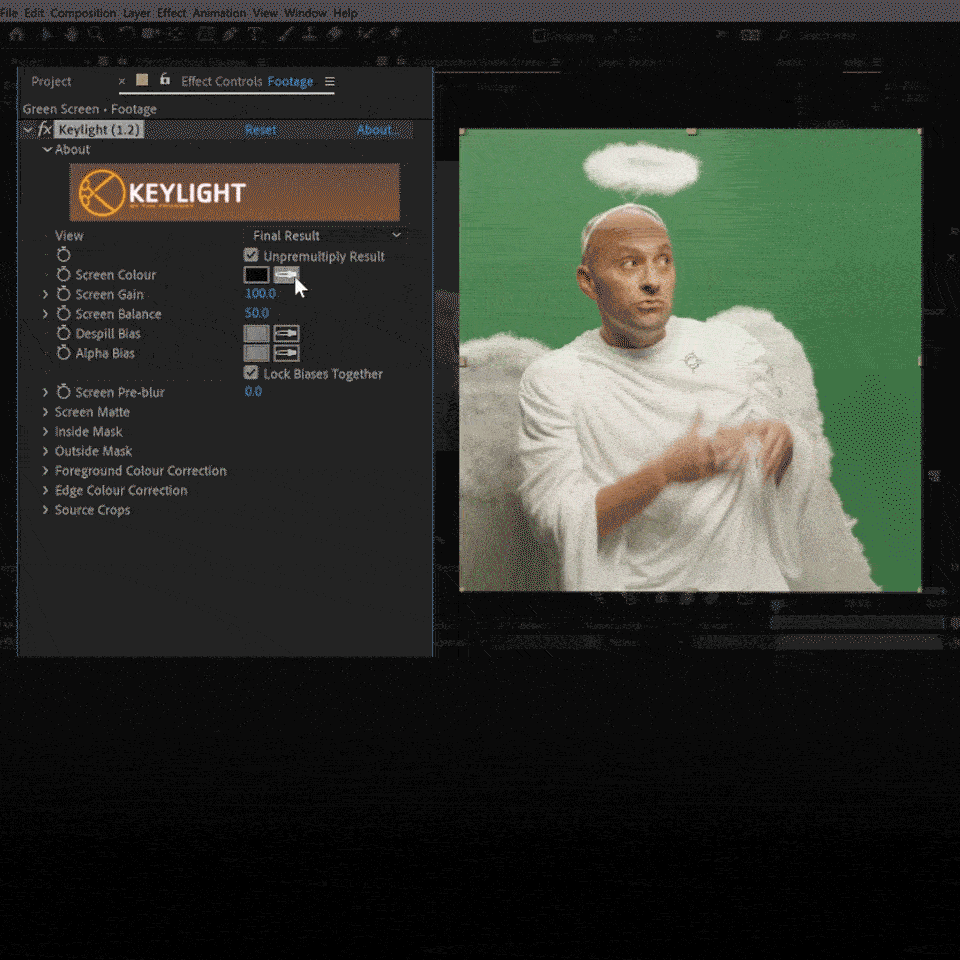Image resolution: width=960 pixels, height=960 pixels.
Task: Open the Effect Controls panel menu
Action: pyautogui.click(x=330, y=80)
